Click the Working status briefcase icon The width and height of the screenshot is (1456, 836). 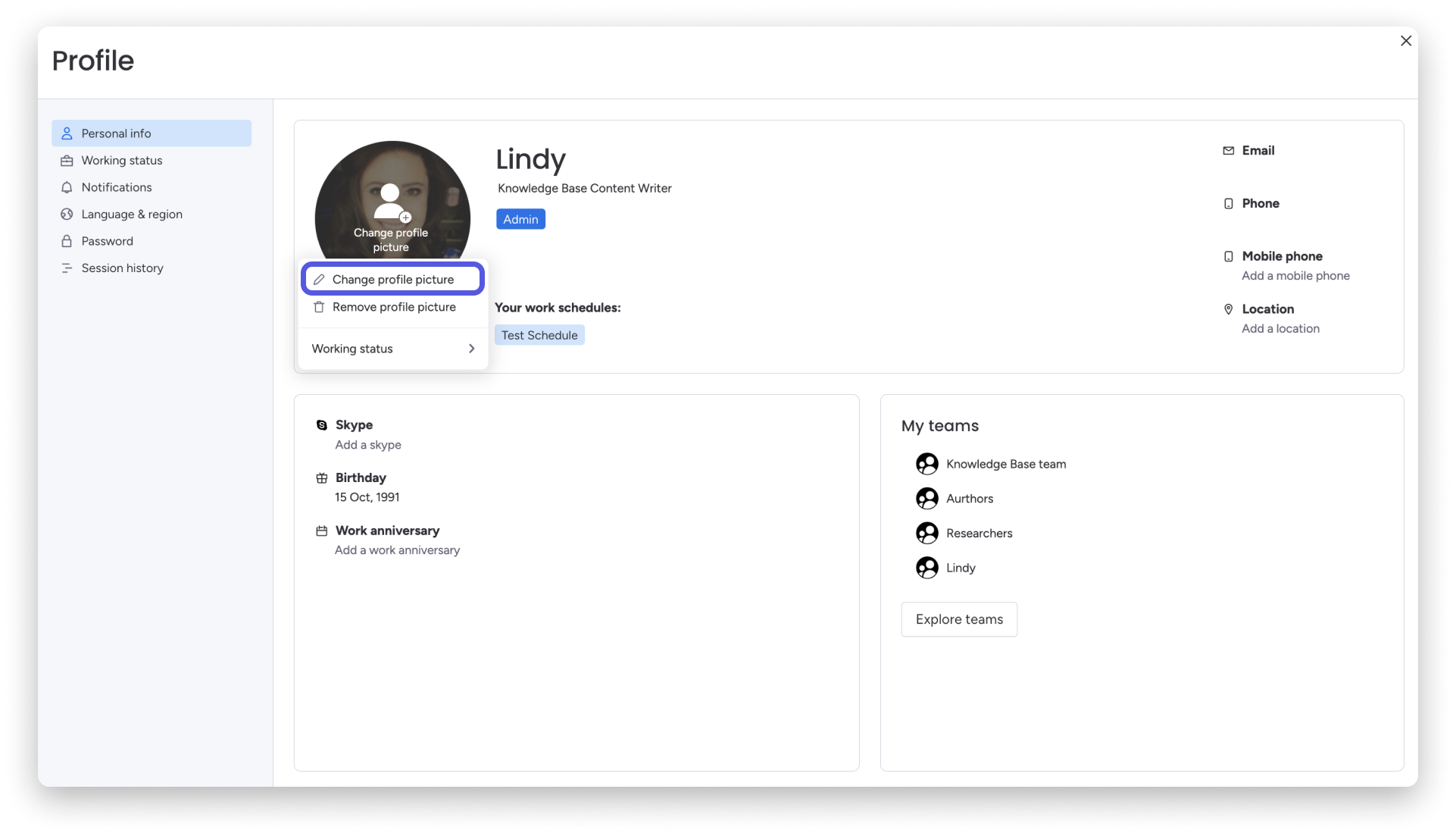point(67,161)
